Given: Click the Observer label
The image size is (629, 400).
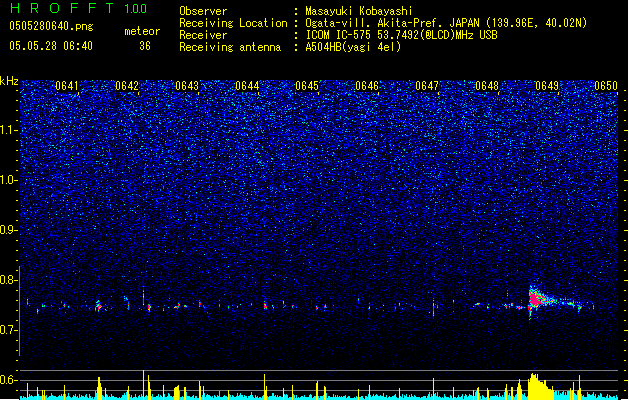Looking at the screenshot, I should click(x=203, y=11).
